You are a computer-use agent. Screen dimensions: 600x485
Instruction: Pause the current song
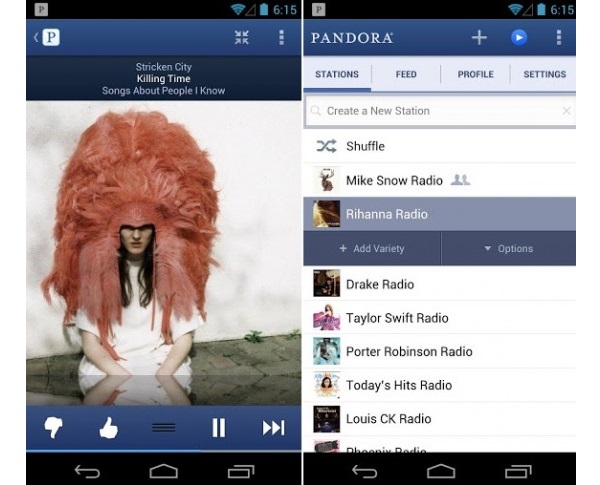218,427
